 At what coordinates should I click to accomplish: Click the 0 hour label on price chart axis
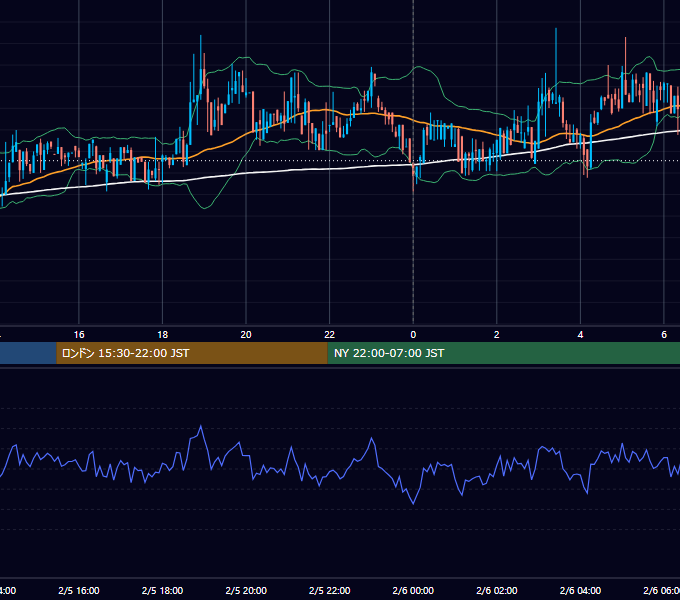click(413, 335)
